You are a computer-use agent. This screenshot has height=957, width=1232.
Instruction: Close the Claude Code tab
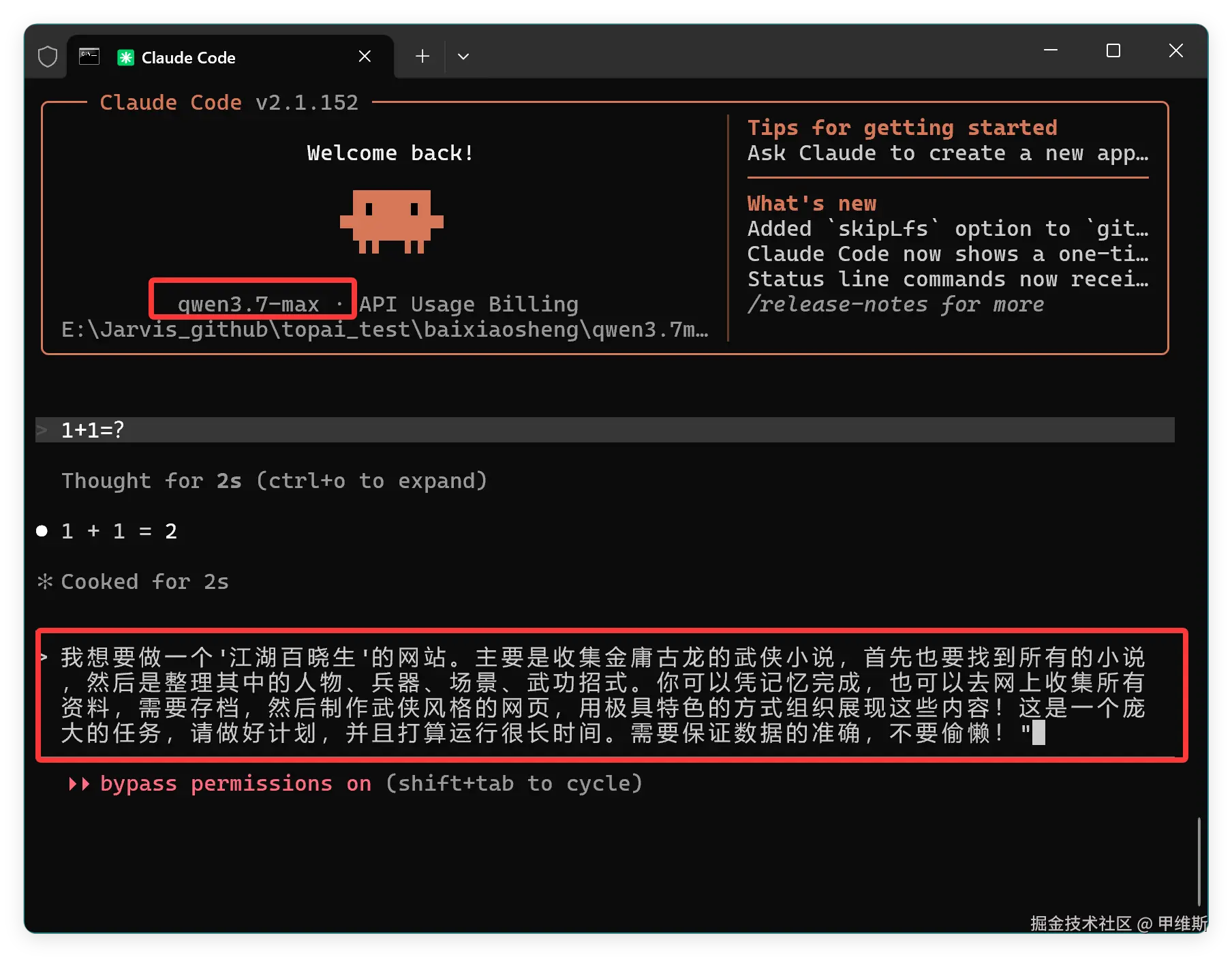coord(365,57)
